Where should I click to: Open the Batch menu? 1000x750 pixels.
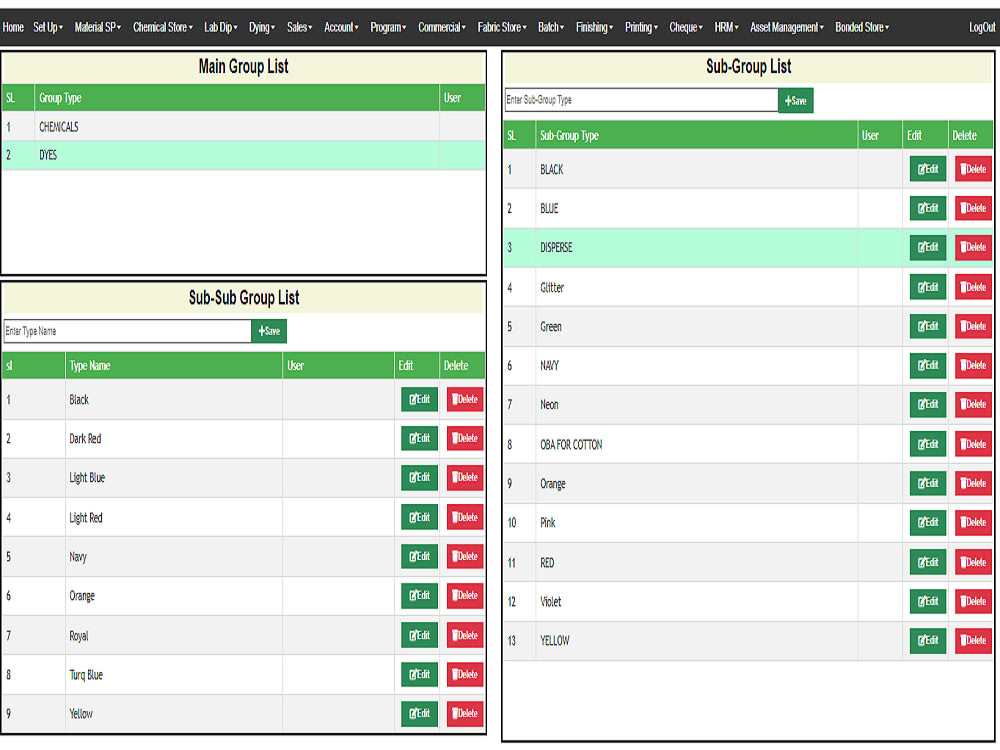550,27
